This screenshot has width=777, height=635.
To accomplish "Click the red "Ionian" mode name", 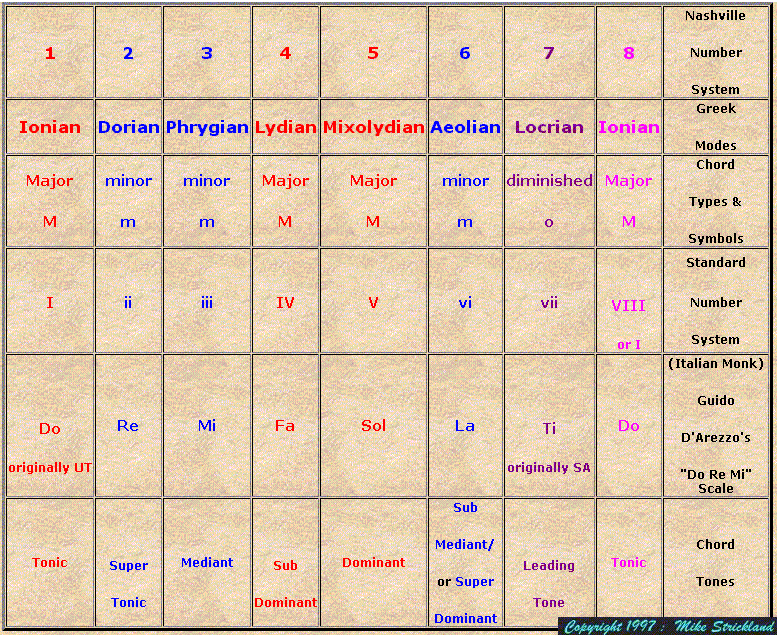I will click(50, 127).
